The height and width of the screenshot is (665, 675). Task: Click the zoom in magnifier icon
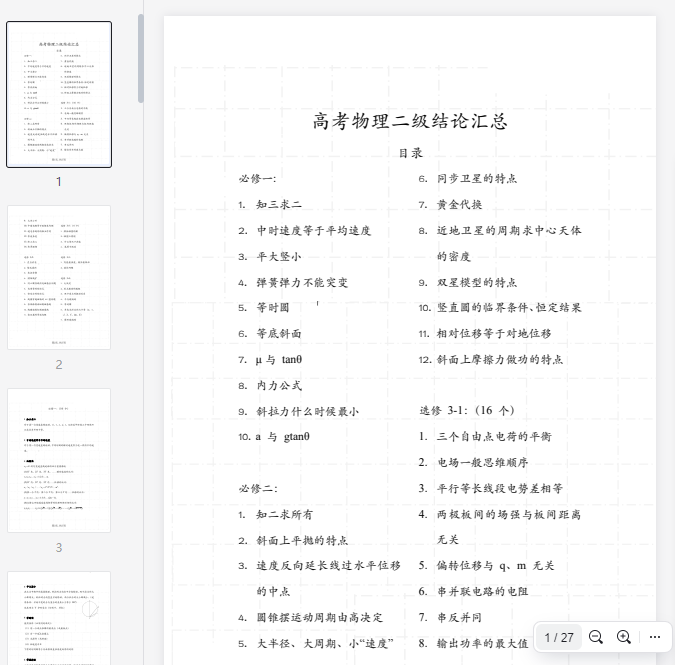(x=624, y=637)
